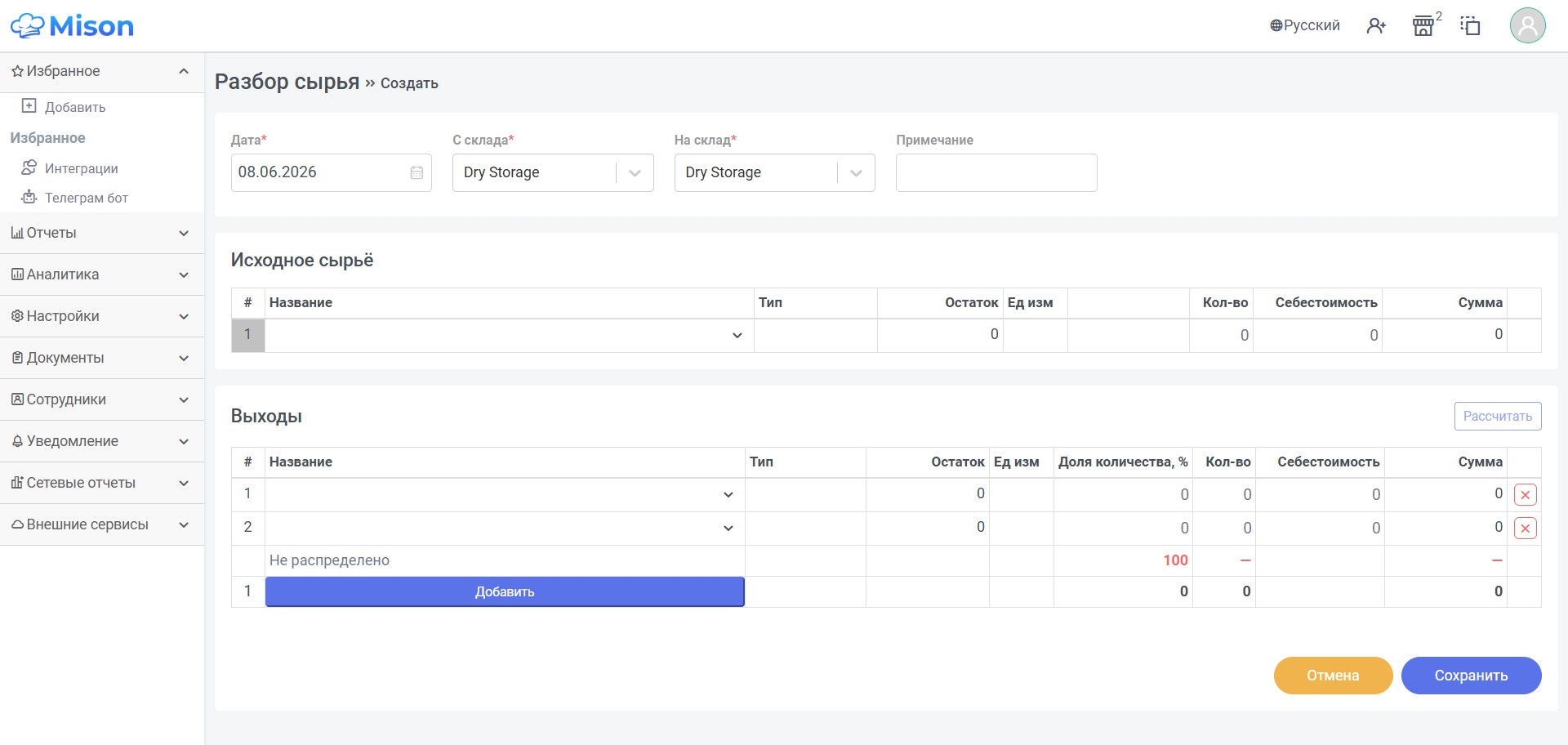Expand the Настройки menu
The width and height of the screenshot is (1568, 745).
102,316
